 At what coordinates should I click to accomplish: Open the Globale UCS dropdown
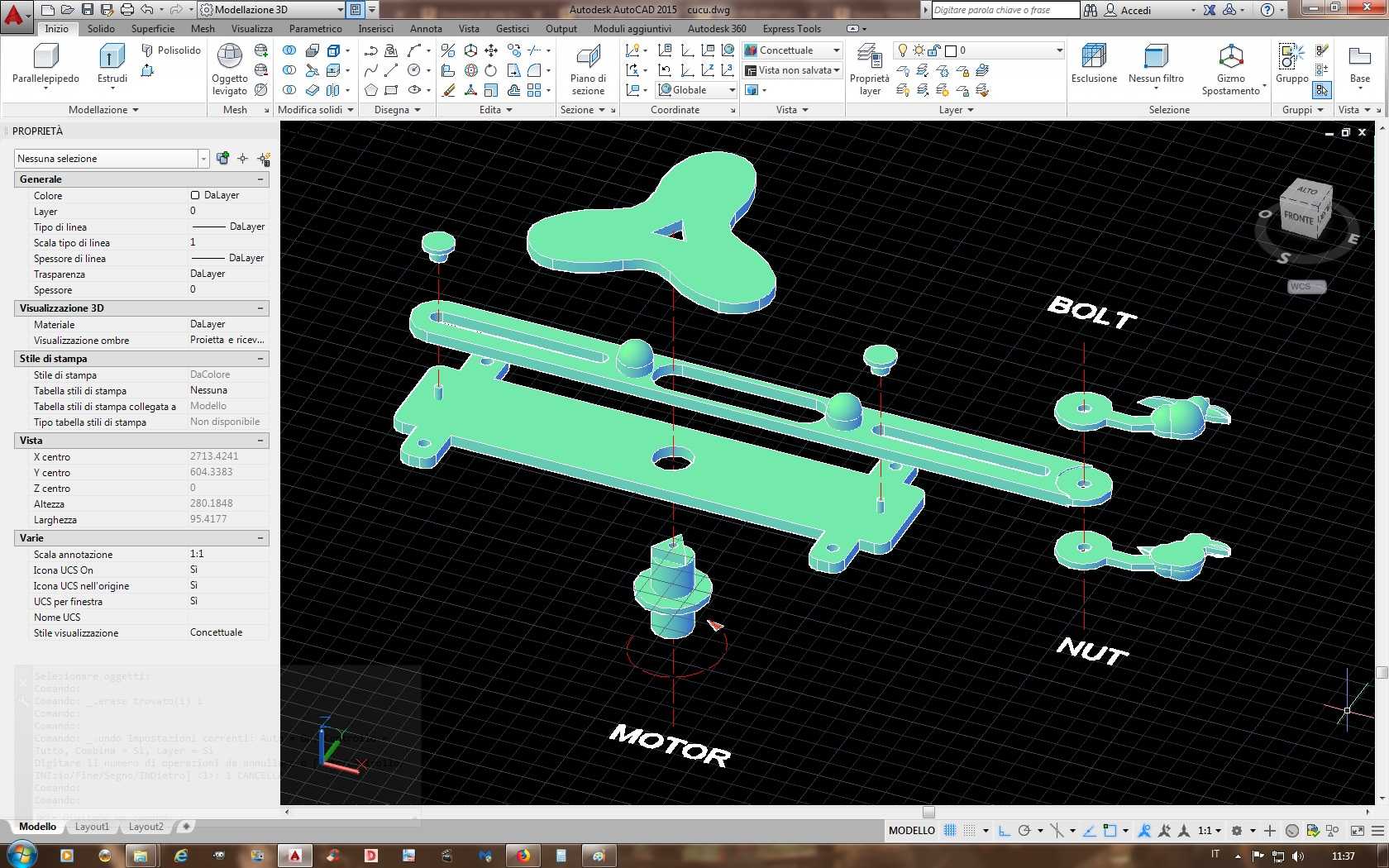click(x=697, y=90)
